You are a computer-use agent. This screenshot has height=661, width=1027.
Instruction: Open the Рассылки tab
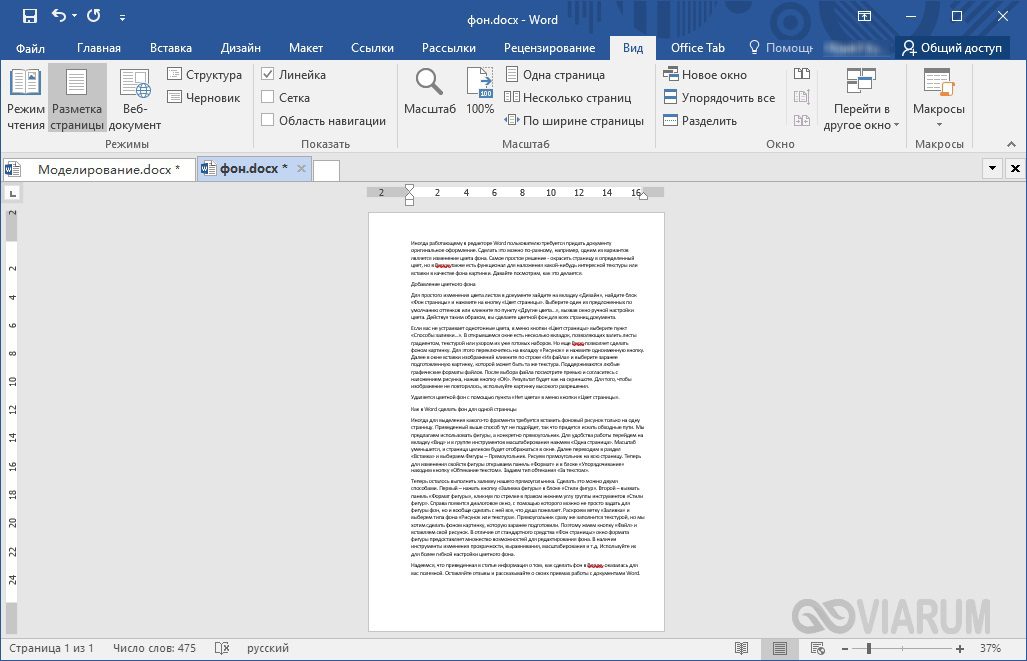[449, 48]
